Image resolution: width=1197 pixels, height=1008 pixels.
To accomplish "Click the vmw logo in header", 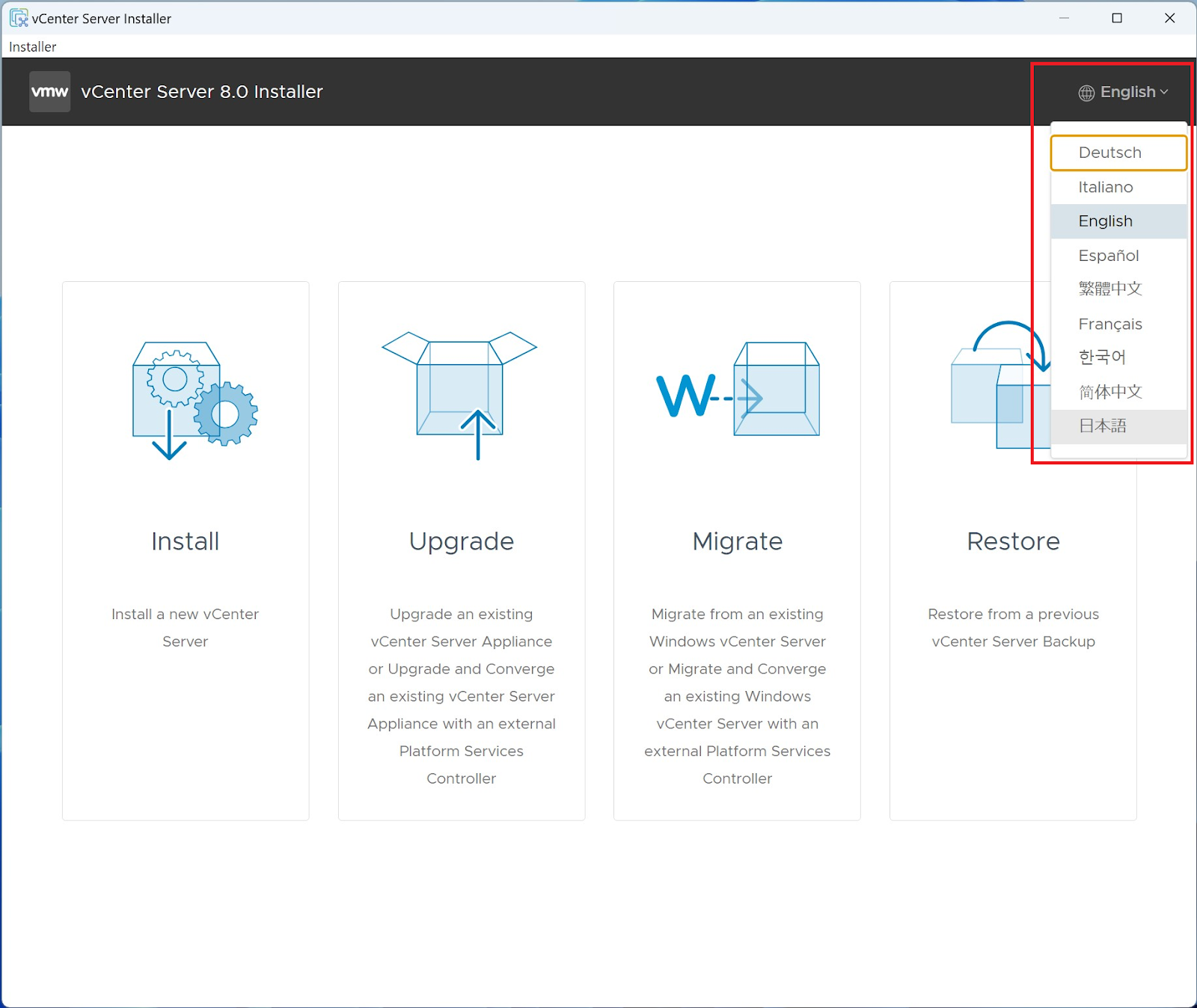I will pyautogui.click(x=50, y=92).
